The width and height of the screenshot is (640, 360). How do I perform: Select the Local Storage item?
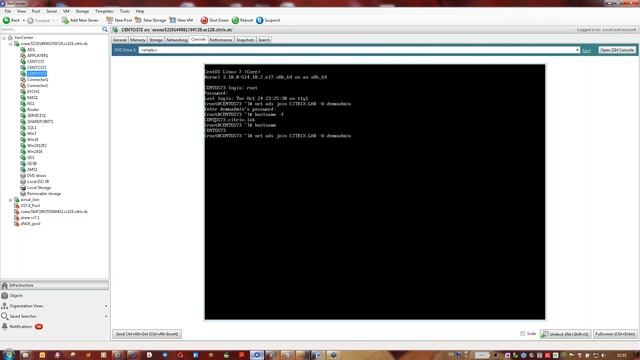tap(39, 188)
